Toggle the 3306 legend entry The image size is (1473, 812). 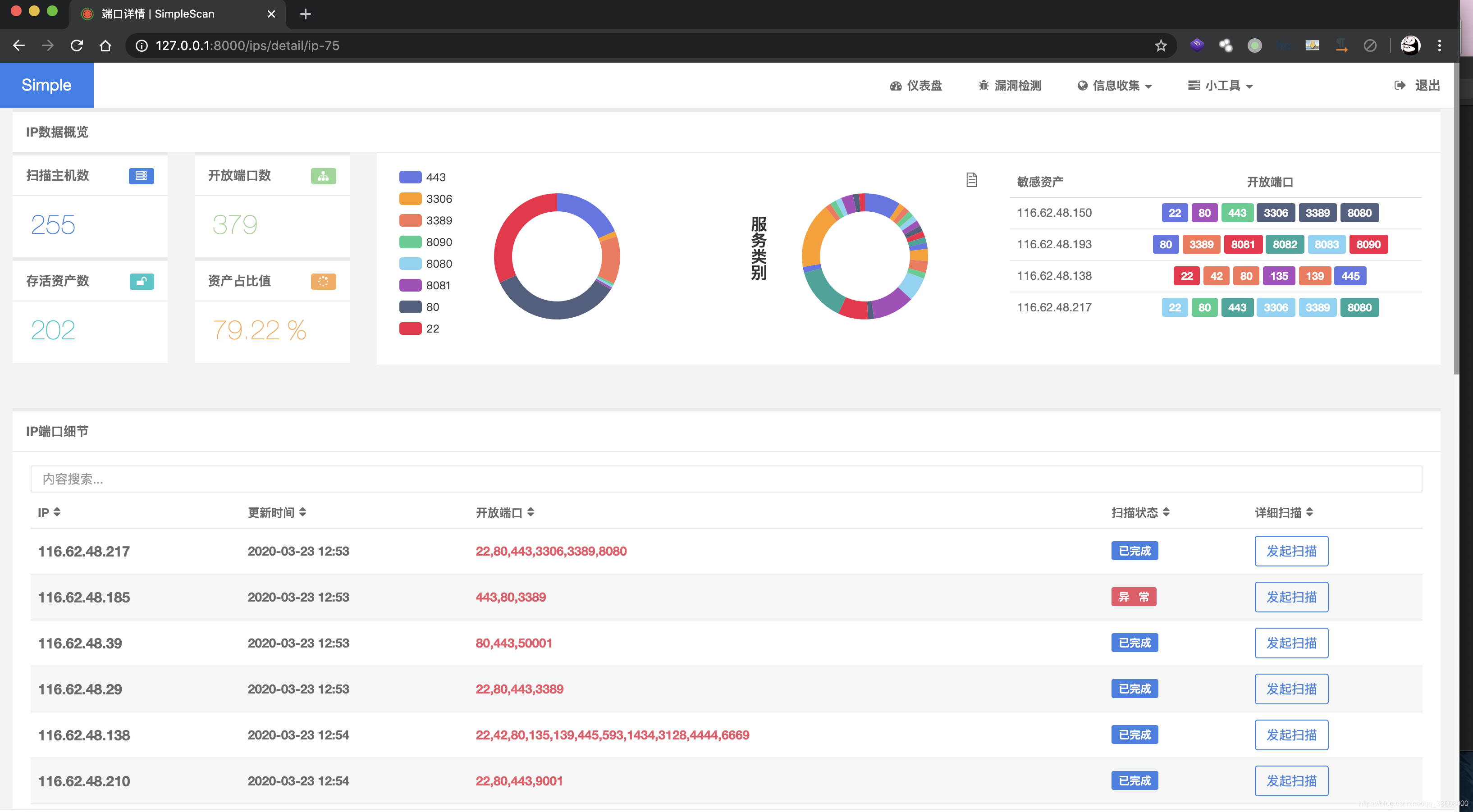point(425,199)
